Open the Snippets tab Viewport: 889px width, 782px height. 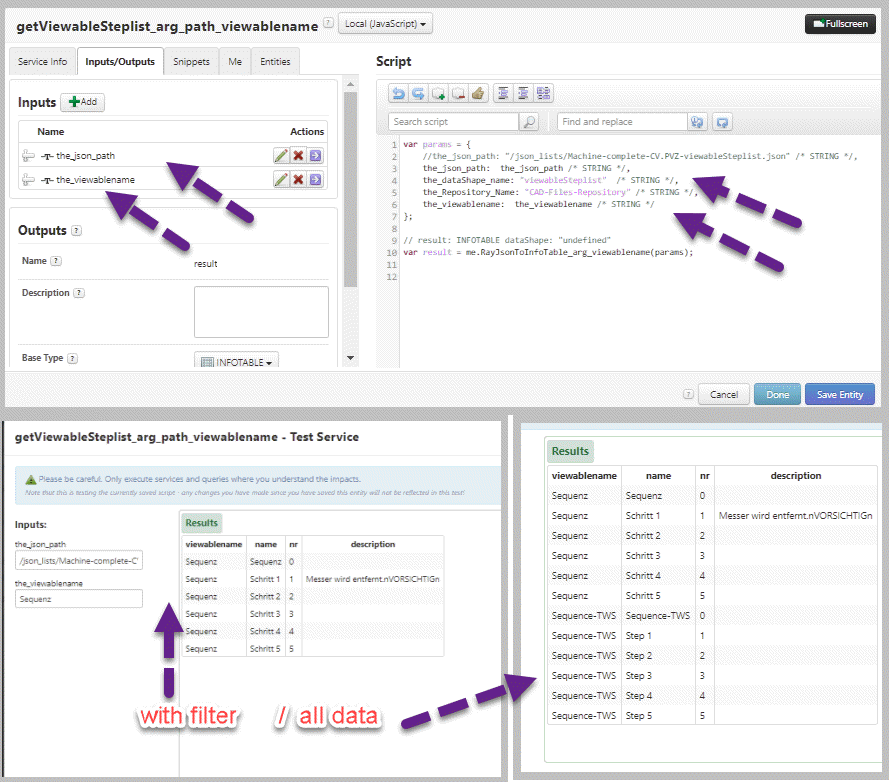(191, 62)
